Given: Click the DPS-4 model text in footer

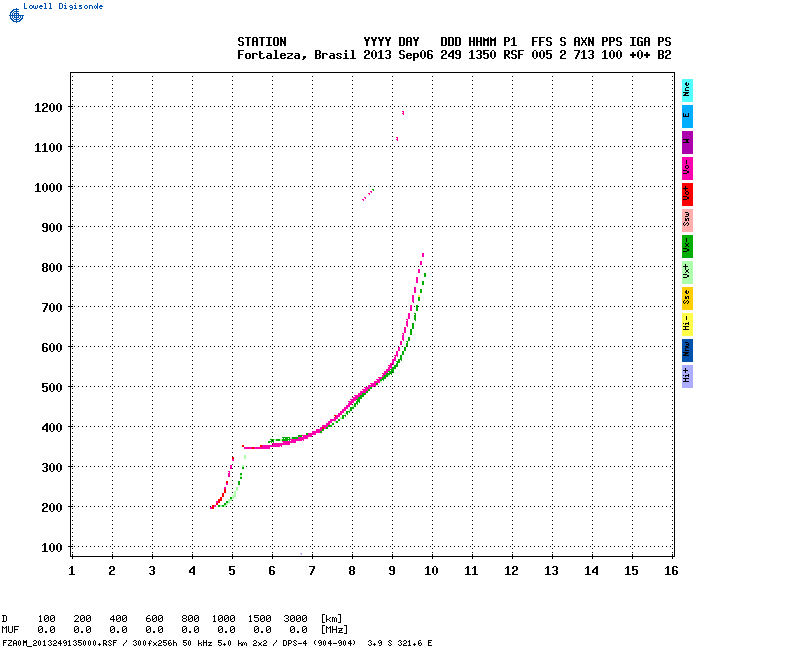Looking at the screenshot, I should pos(293,643).
